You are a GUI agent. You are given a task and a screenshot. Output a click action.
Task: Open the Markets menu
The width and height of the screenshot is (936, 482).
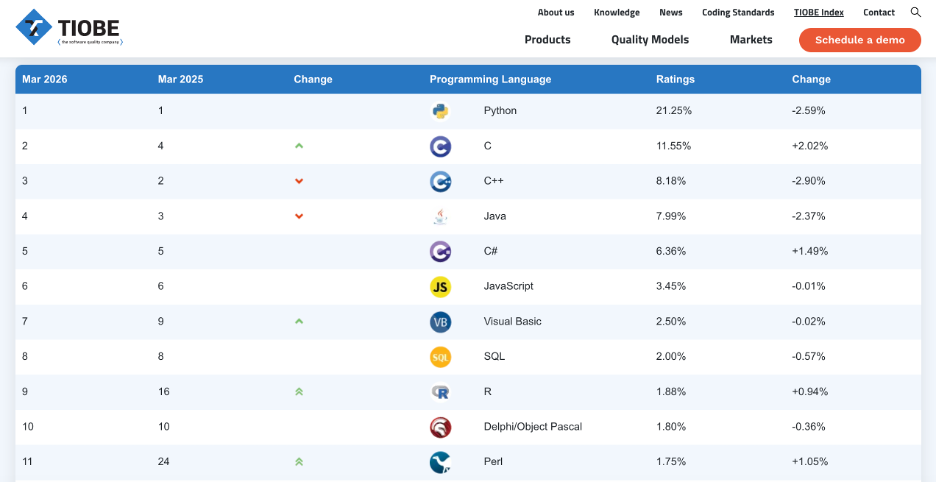point(751,39)
